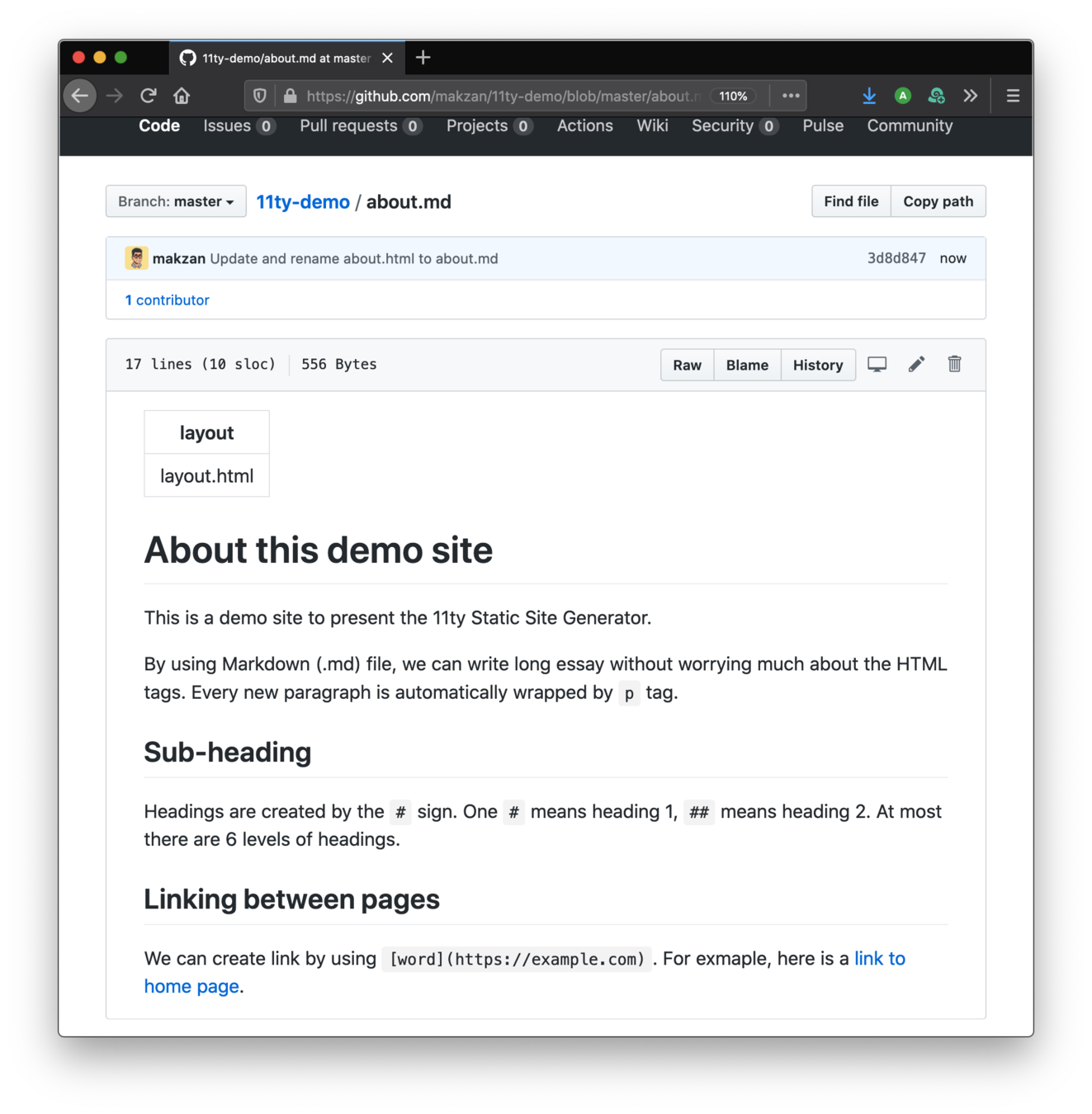Click the '17 lines (10 sloc)' text
Image resolution: width=1092 pixels, height=1114 pixels.
pyautogui.click(x=201, y=364)
